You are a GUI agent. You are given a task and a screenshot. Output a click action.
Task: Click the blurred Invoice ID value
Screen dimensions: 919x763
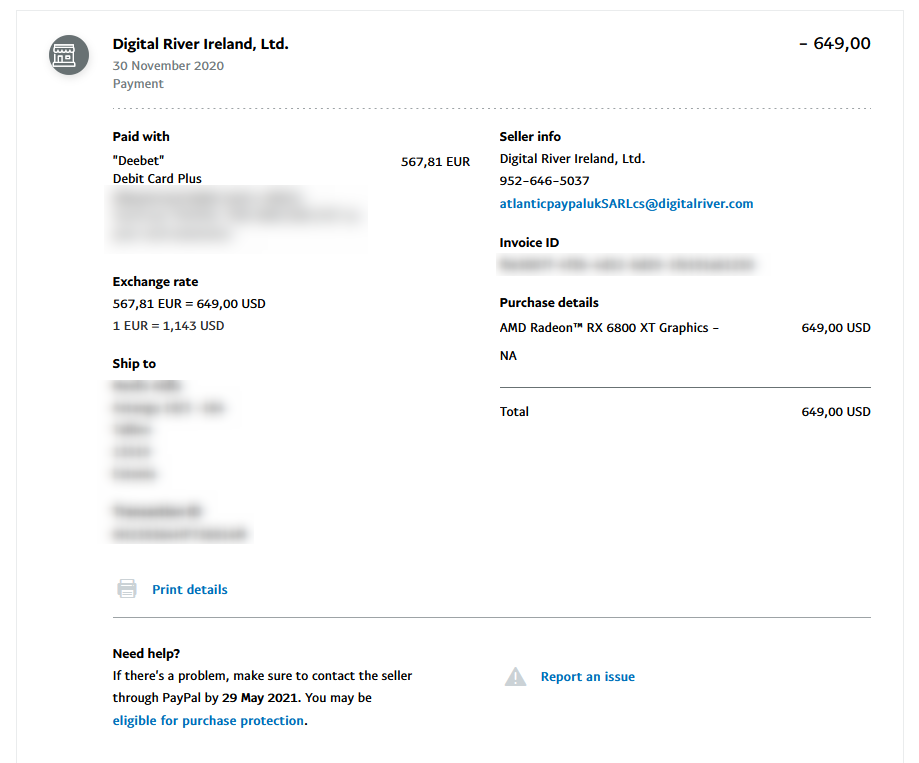[x=626, y=264]
